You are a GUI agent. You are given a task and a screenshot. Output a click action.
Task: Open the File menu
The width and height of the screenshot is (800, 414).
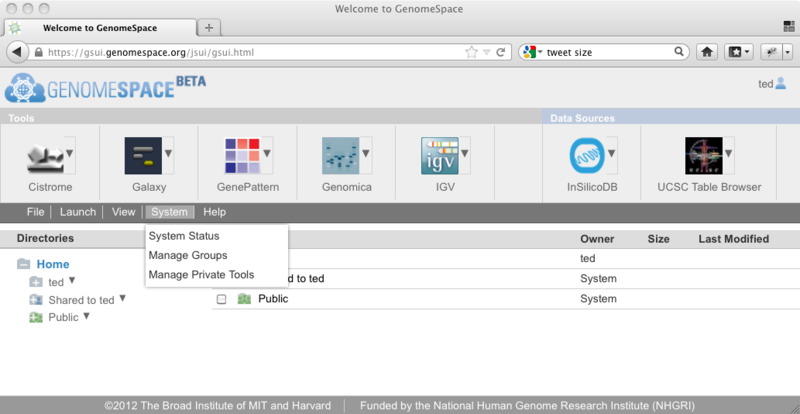pyautogui.click(x=35, y=212)
